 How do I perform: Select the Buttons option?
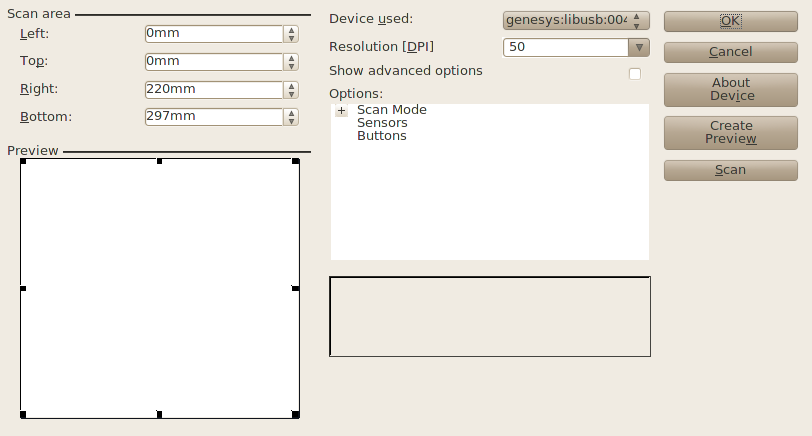pyautogui.click(x=382, y=136)
